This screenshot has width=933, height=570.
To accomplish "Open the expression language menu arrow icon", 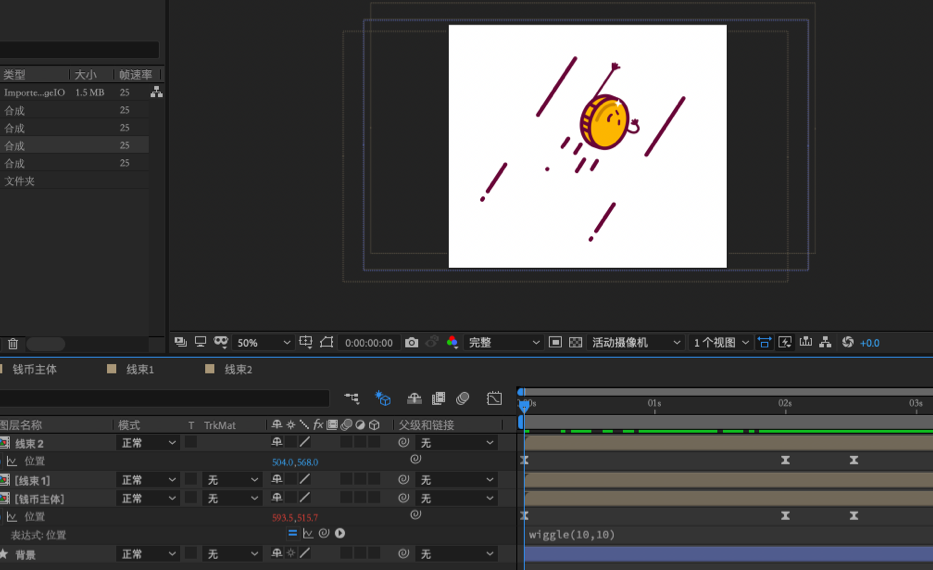I will pos(340,533).
